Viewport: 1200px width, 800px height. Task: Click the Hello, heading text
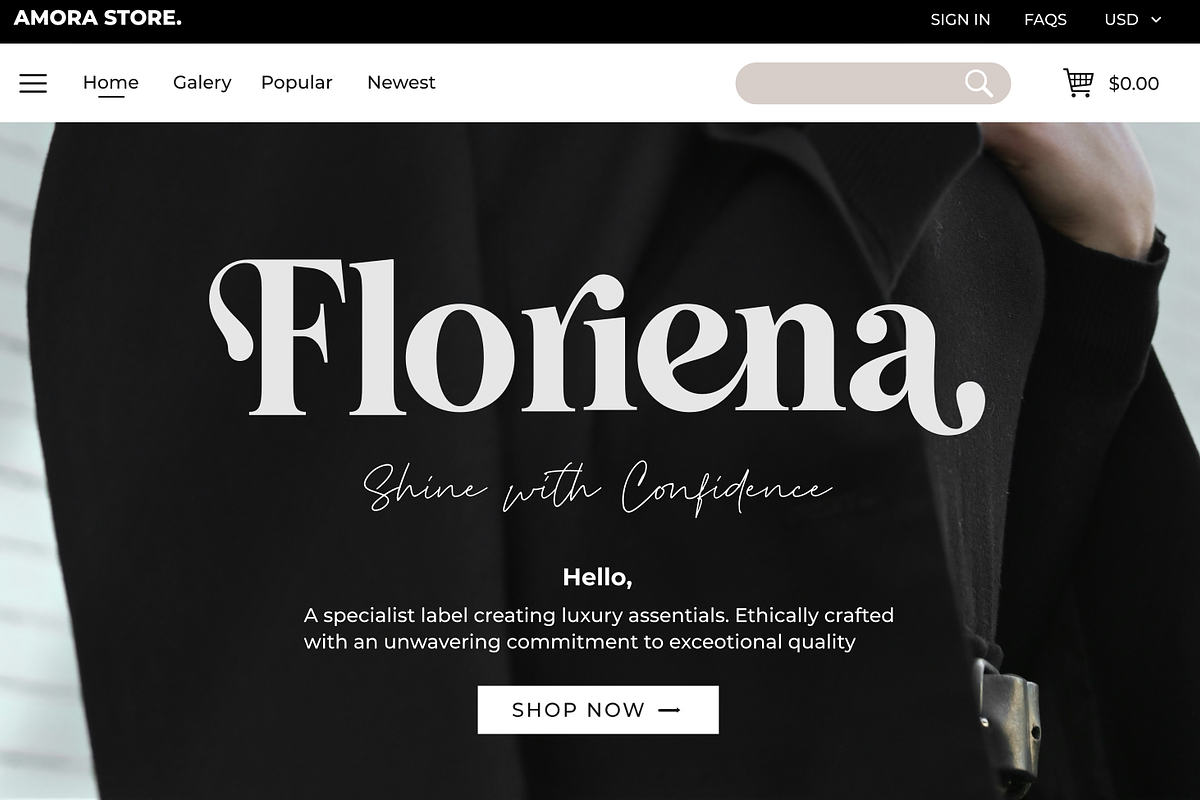point(597,577)
